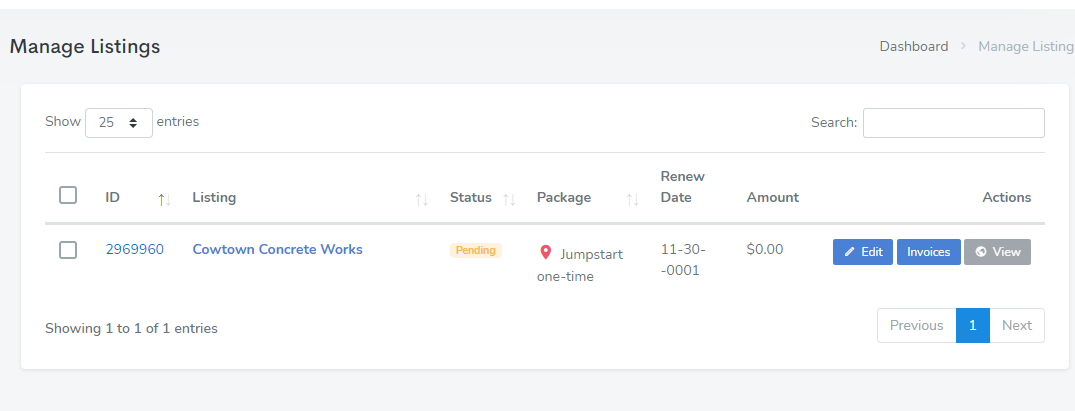Click sort arrows icon for Listing column
The image size is (1075, 411).
click(422, 199)
